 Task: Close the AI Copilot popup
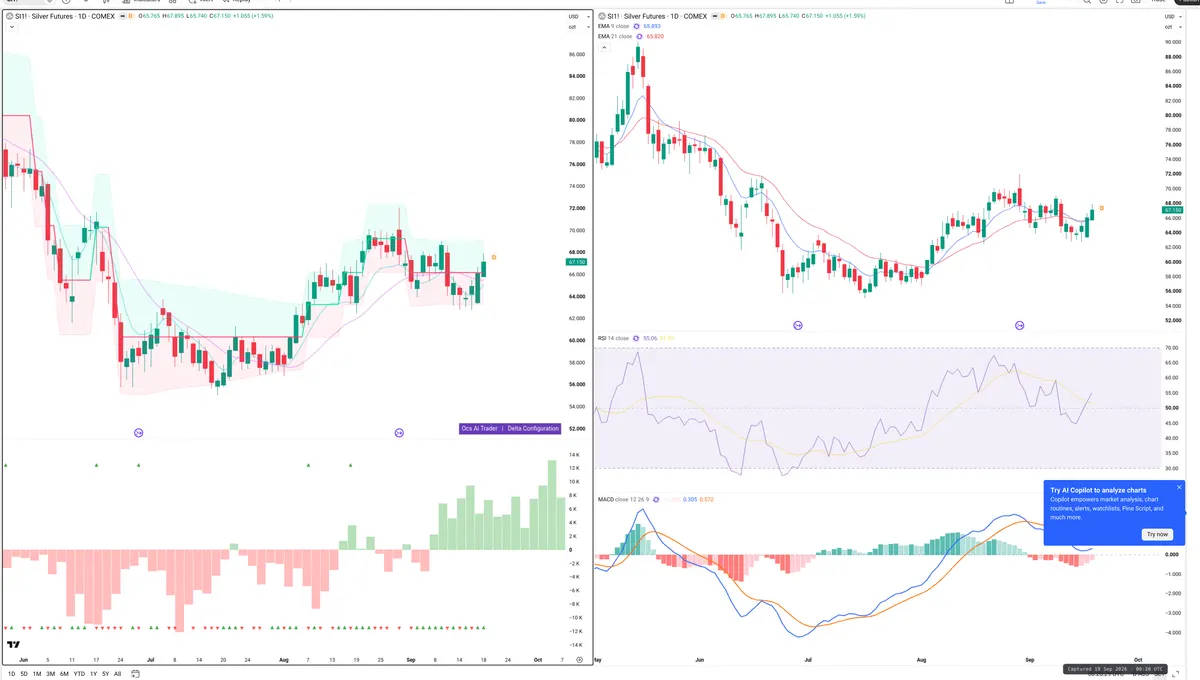1179,487
